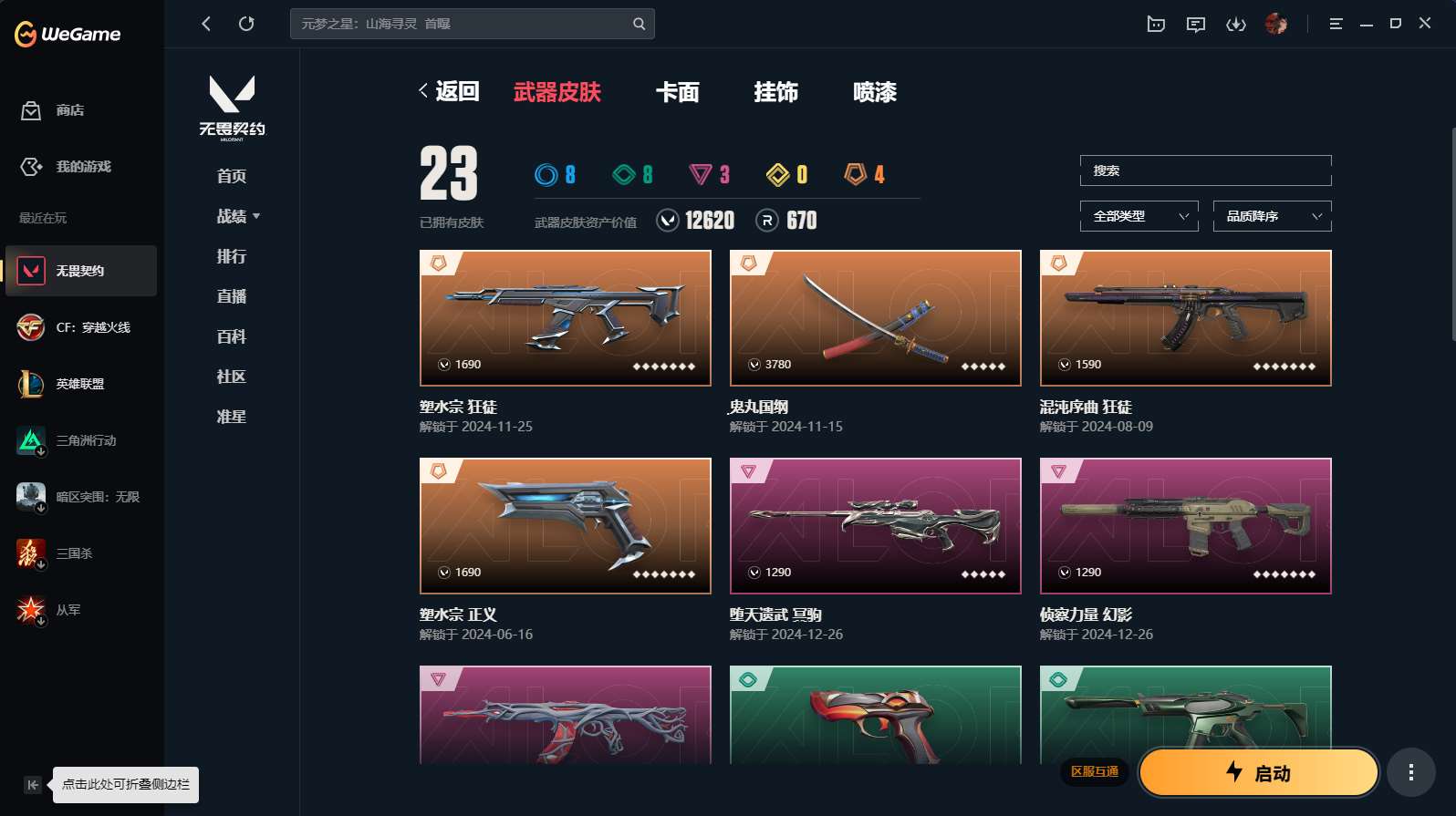The image size is (1456, 816).
Task: Collapse the sidebar with fold icon
Action: [x=33, y=785]
